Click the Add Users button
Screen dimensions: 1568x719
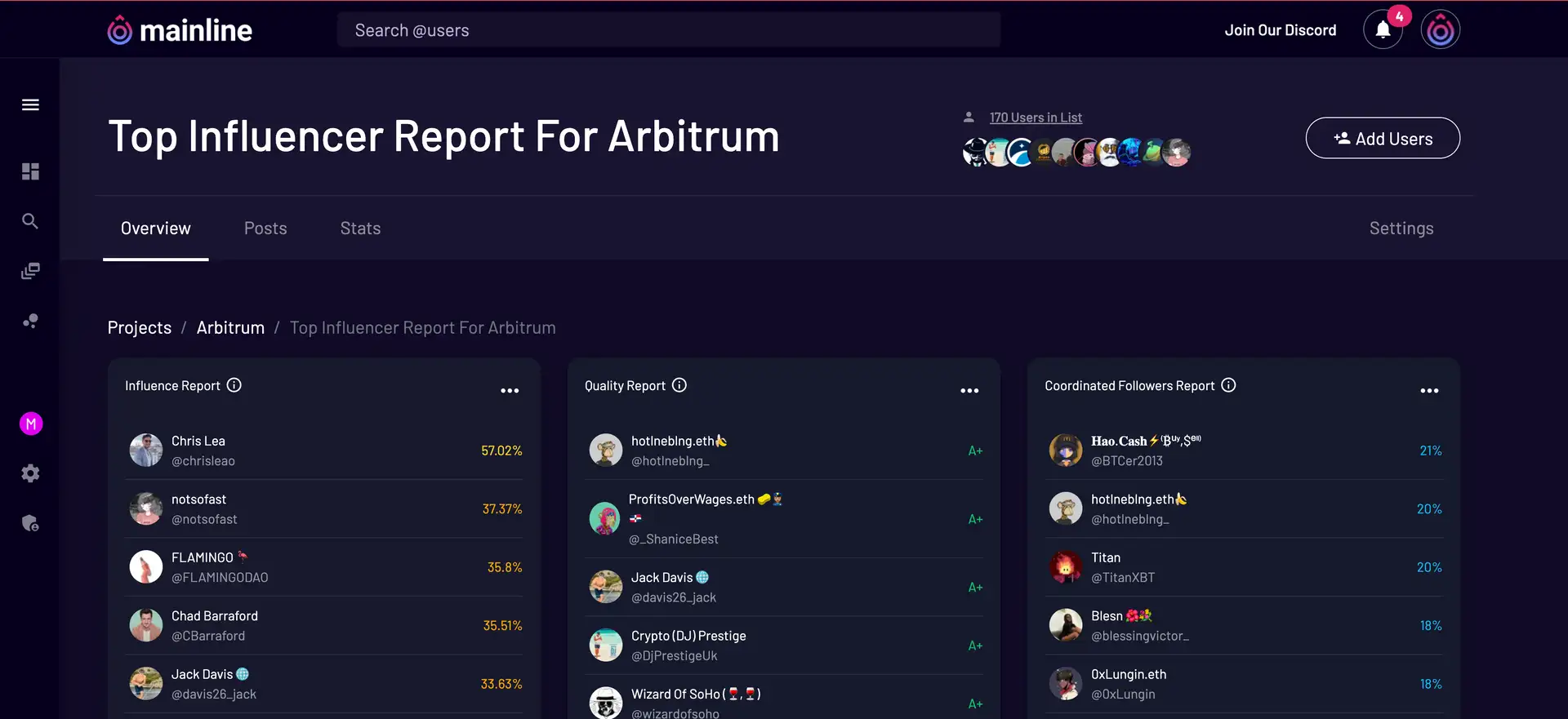[1383, 139]
